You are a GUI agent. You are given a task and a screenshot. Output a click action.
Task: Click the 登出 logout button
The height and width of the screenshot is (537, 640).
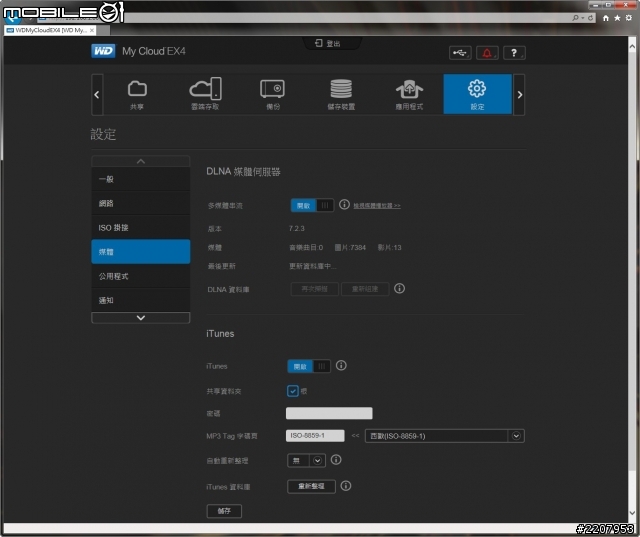pos(328,43)
